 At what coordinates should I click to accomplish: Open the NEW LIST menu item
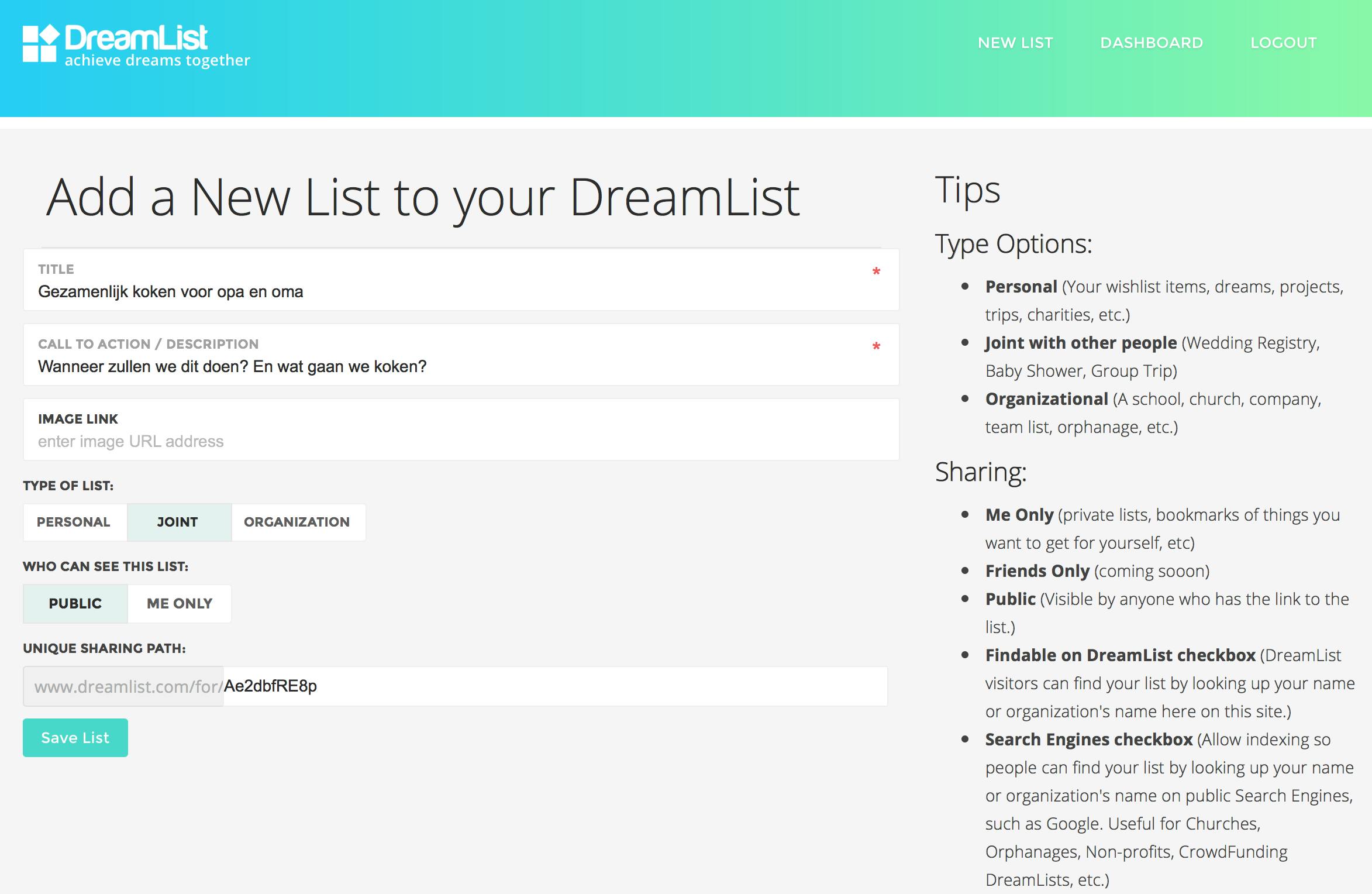click(1015, 43)
